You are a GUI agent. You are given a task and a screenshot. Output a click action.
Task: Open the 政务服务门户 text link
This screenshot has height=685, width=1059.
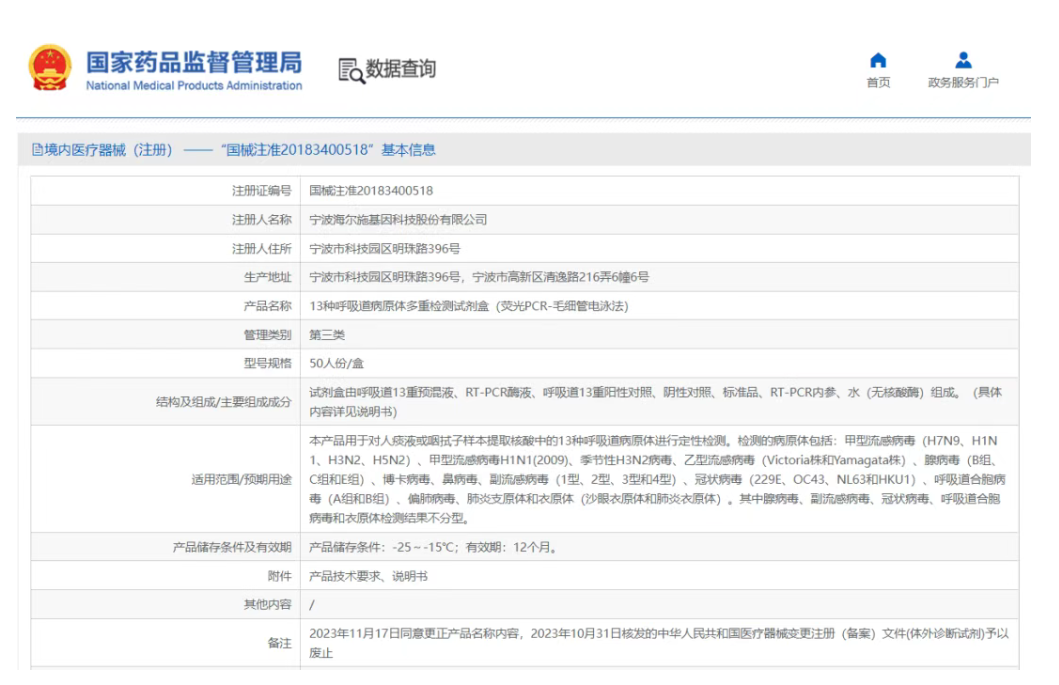pos(963,83)
